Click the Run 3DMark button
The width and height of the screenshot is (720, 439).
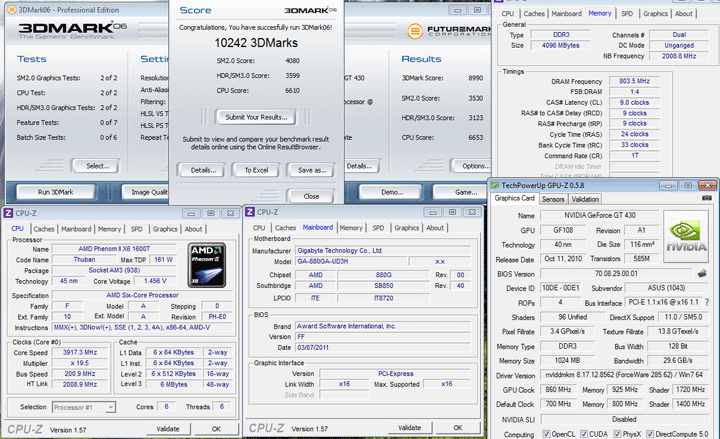56,192
